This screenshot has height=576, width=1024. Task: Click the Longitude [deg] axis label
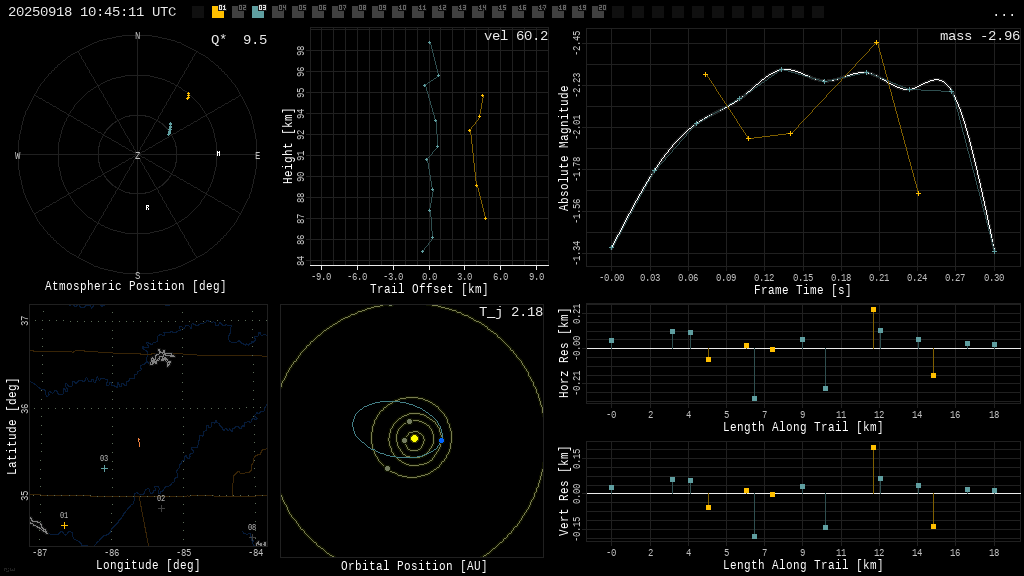148,565
